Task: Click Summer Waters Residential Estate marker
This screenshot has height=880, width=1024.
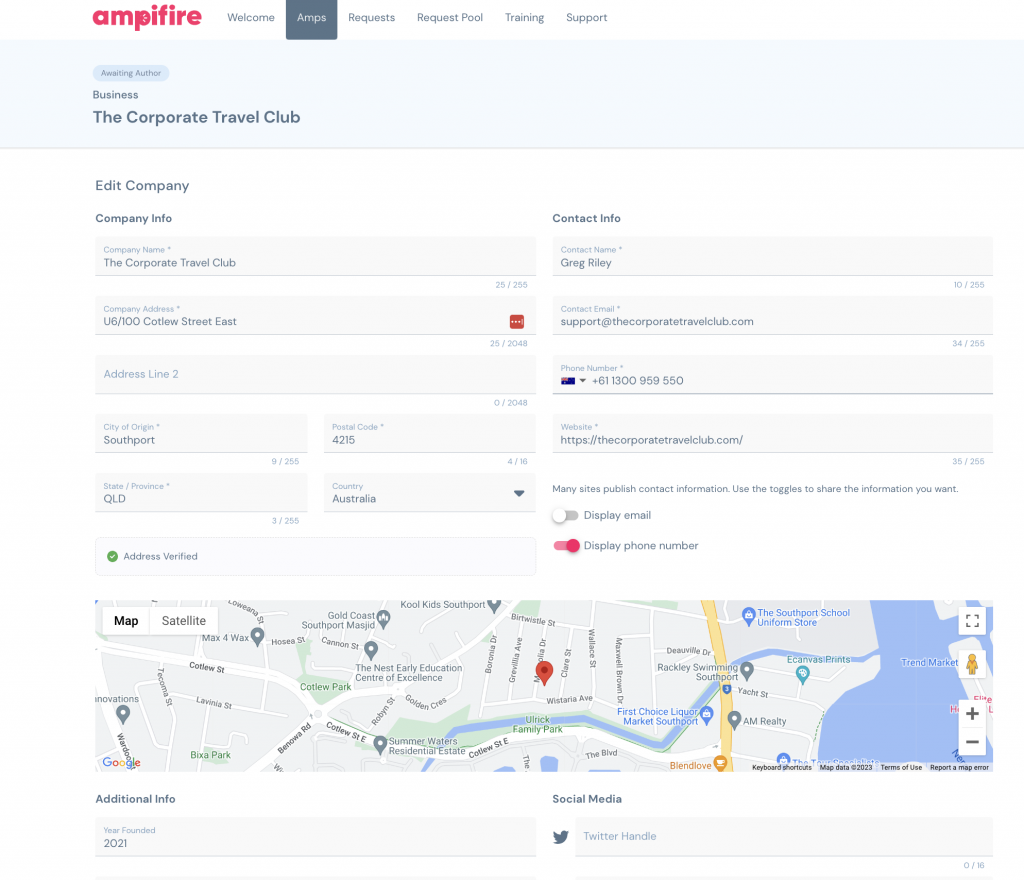Action: tap(380, 744)
